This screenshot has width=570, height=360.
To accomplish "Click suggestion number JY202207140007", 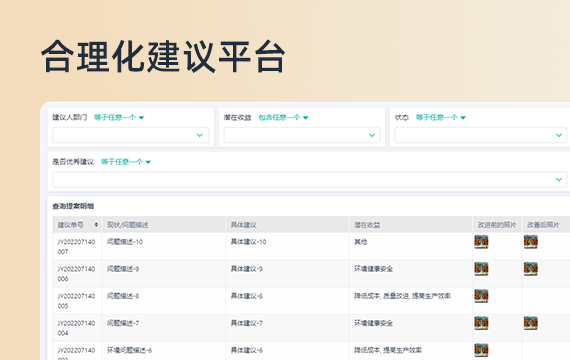I will coord(76,247).
